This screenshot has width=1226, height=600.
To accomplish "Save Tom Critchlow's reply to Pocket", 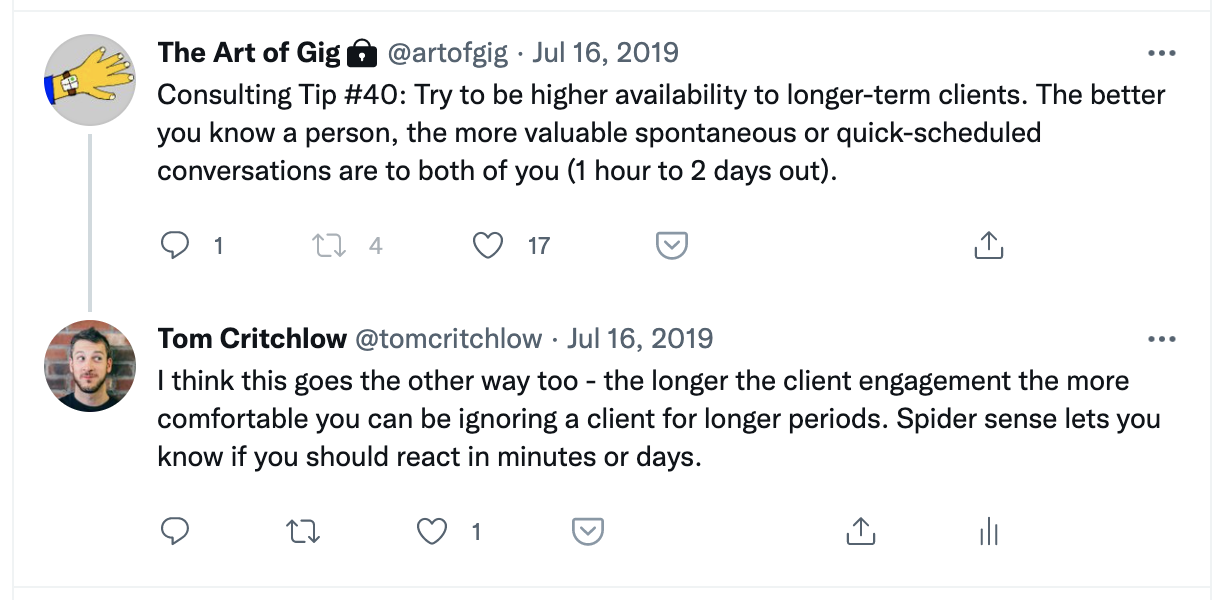I will 587,532.
